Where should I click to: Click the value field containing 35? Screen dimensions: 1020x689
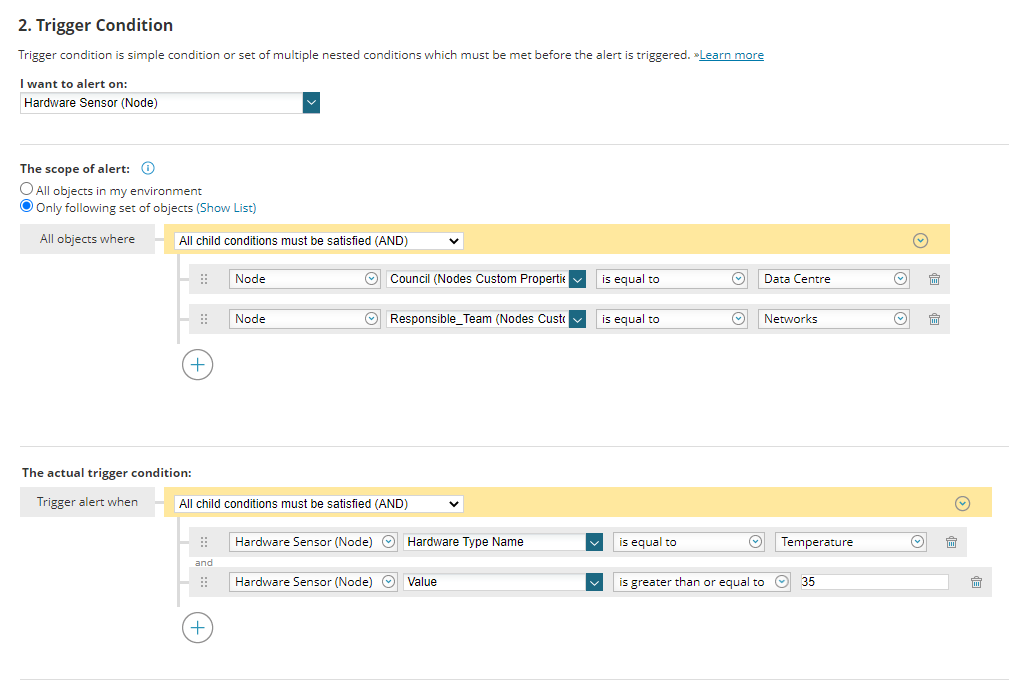873,582
